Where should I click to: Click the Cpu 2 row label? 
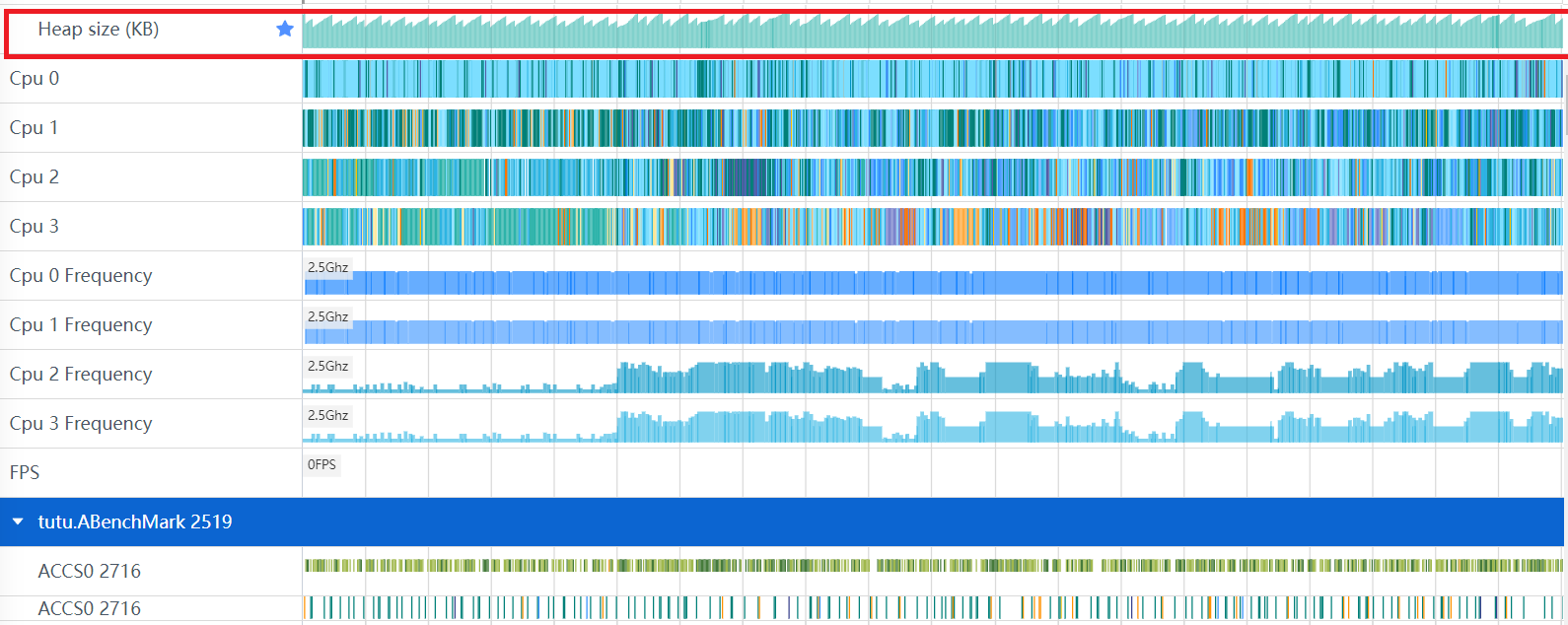point(35,177)
